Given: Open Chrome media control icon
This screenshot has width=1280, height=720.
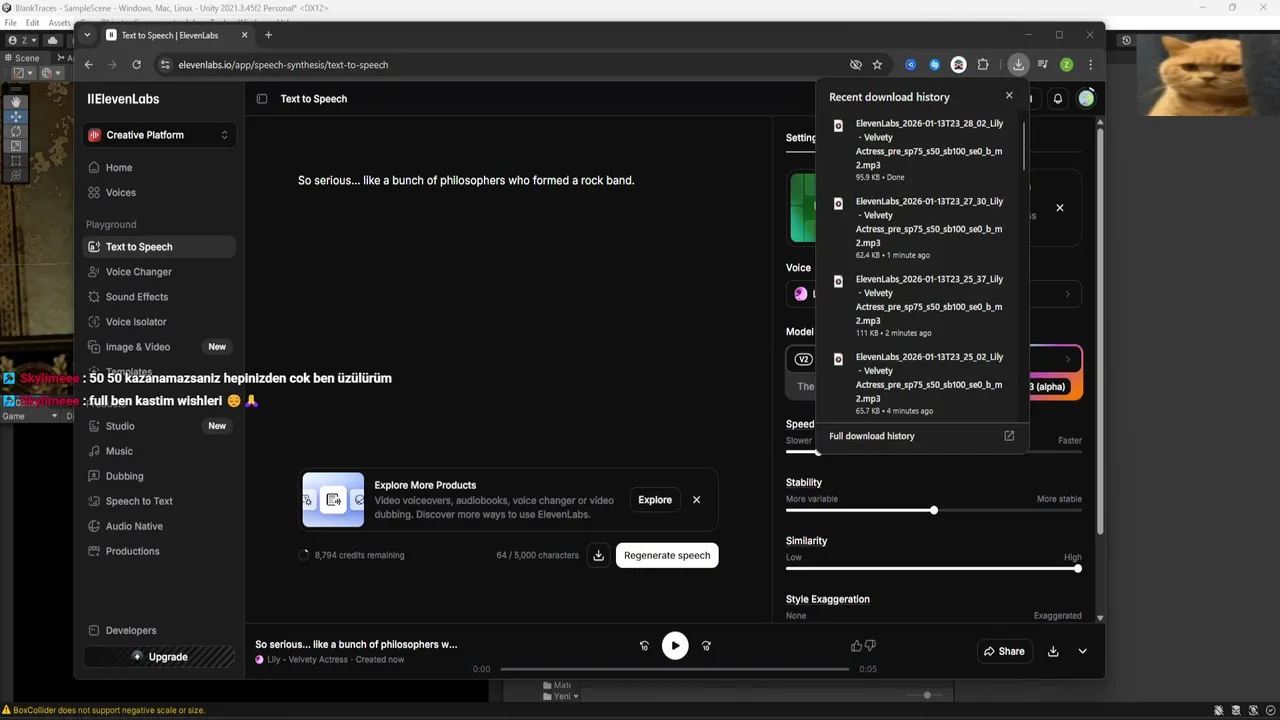Looking at the screenshot, I should [1043, 64].
